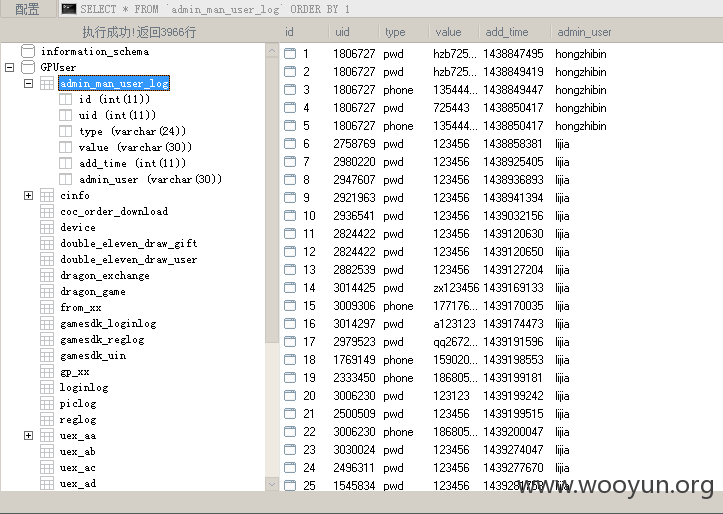Sort by the uid column header
Image resolution: width=723 pixels, height=514 pixels.
click(x=354, y=32)
